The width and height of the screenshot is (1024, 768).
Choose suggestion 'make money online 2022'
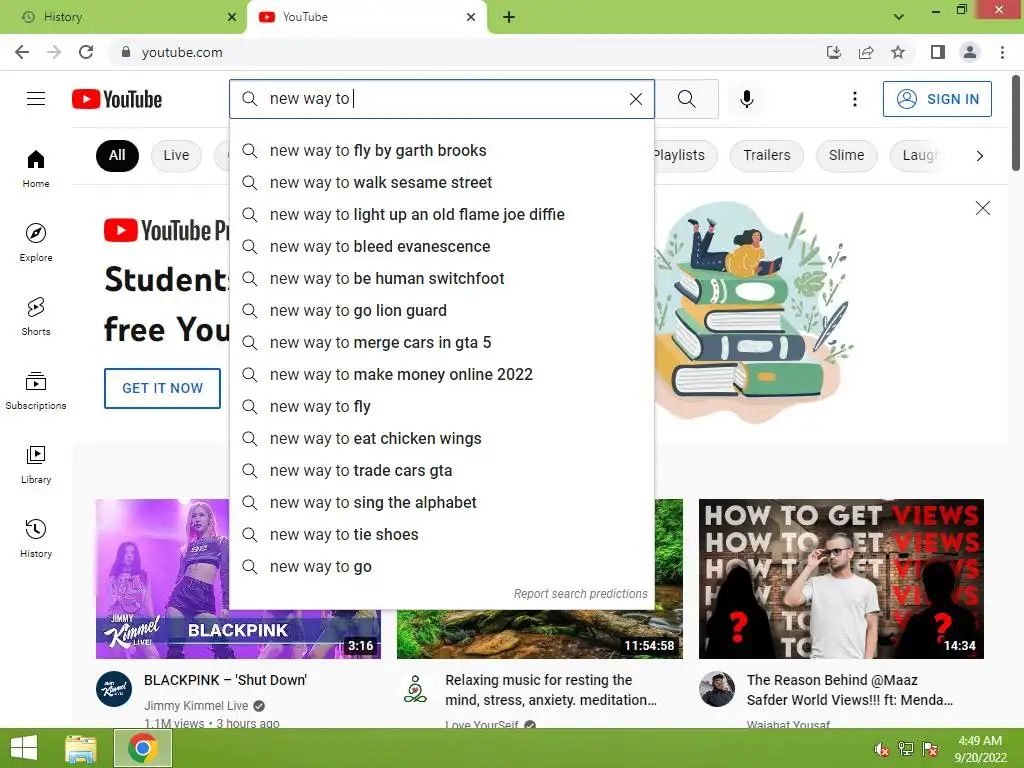[x=441, y=374]
